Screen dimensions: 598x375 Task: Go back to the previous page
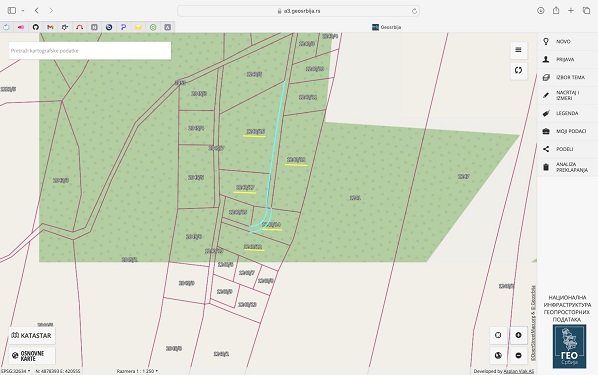click(x=37, y=11)
